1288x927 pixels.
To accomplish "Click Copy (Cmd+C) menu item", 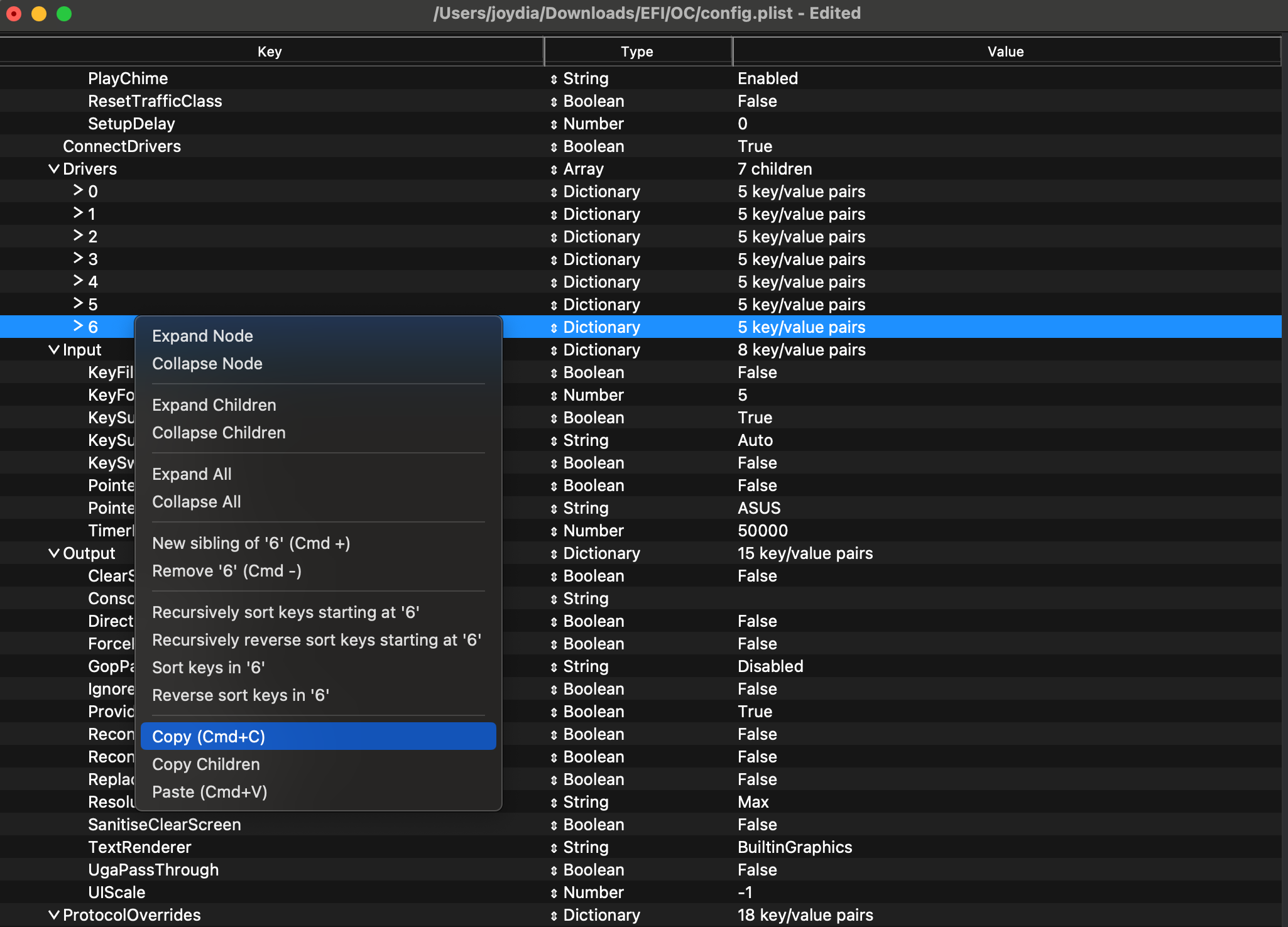I will click(318, 736).
